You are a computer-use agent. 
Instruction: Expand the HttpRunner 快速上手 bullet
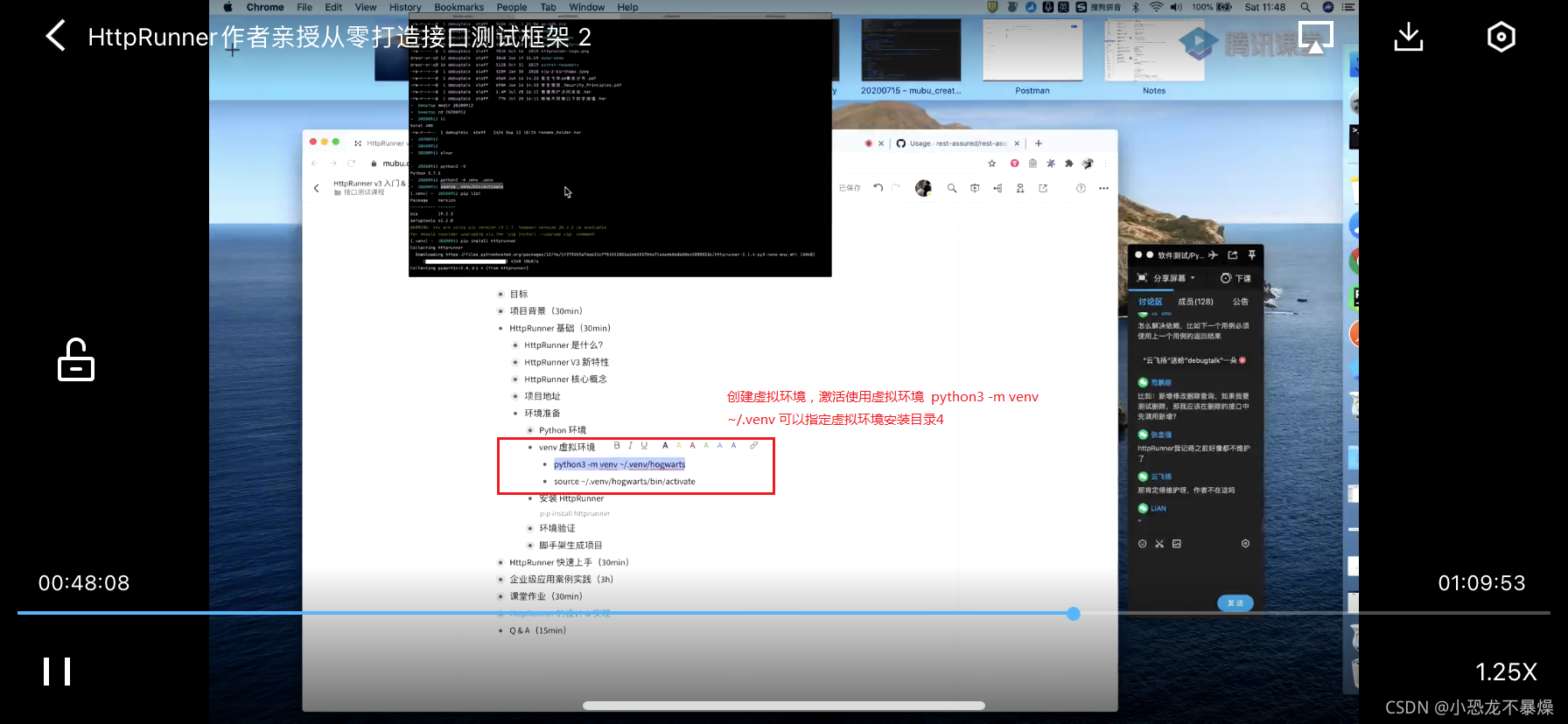point(500,563)
